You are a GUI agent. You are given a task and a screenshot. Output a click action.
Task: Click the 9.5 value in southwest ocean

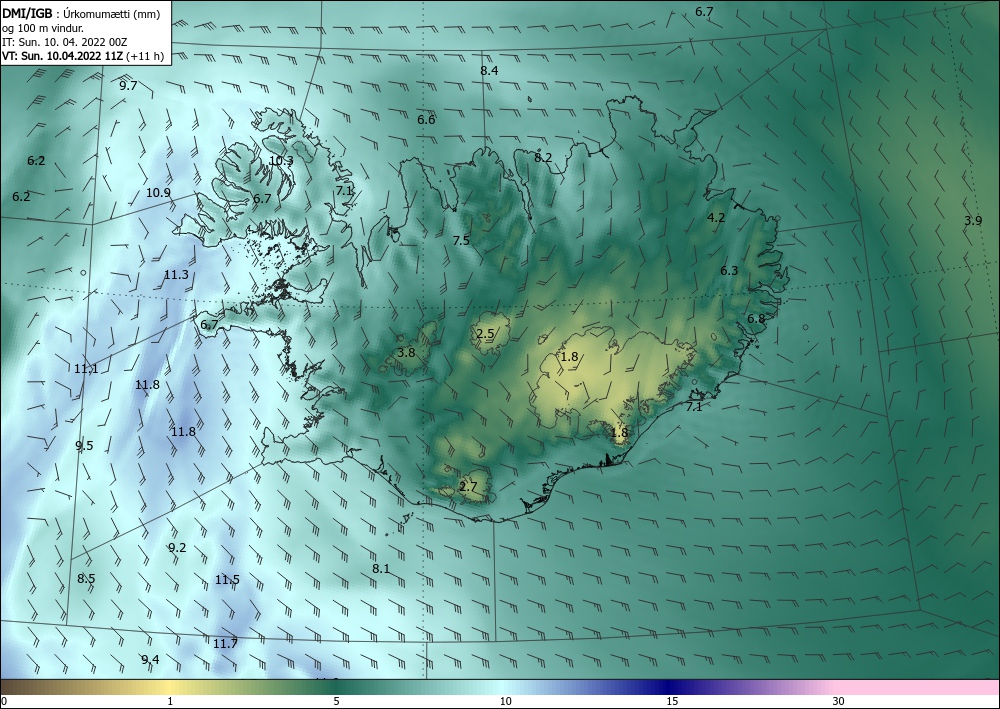(84, 446)
